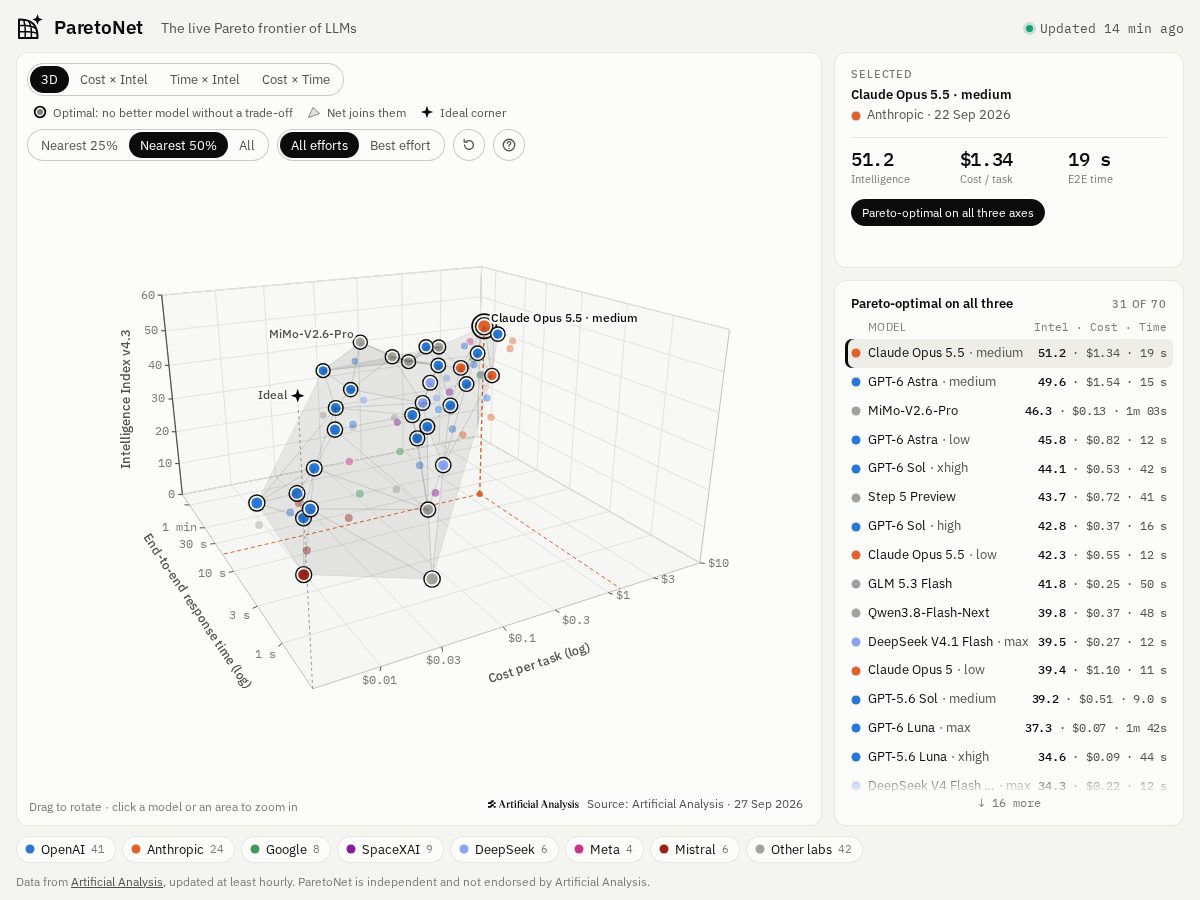Select Best effort option
The width and height of the screenshot is (1200, 900).
tap(400, 145)
